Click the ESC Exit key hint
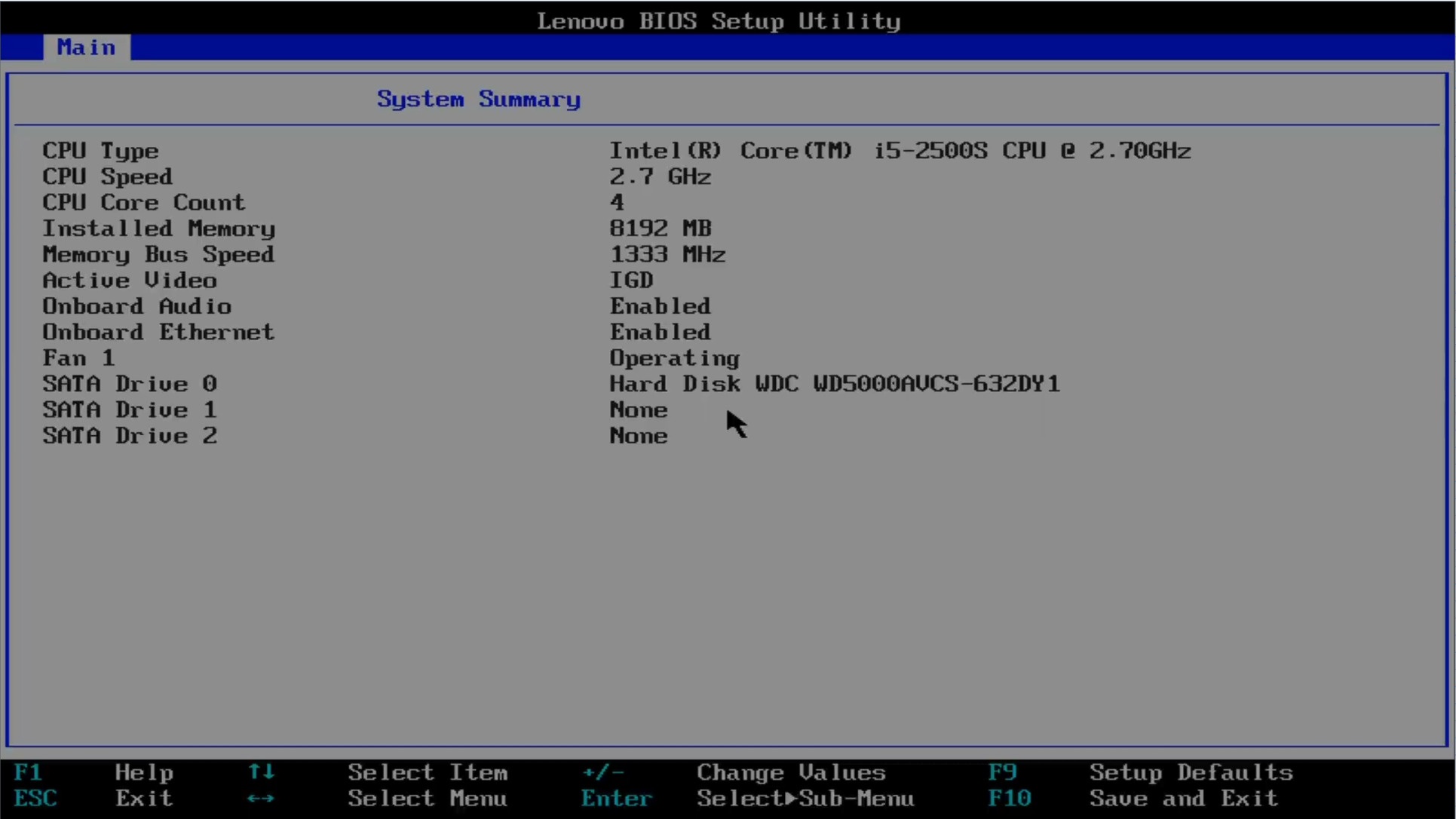This screenshot has height=819, width=1456. [x=35, y=798]
